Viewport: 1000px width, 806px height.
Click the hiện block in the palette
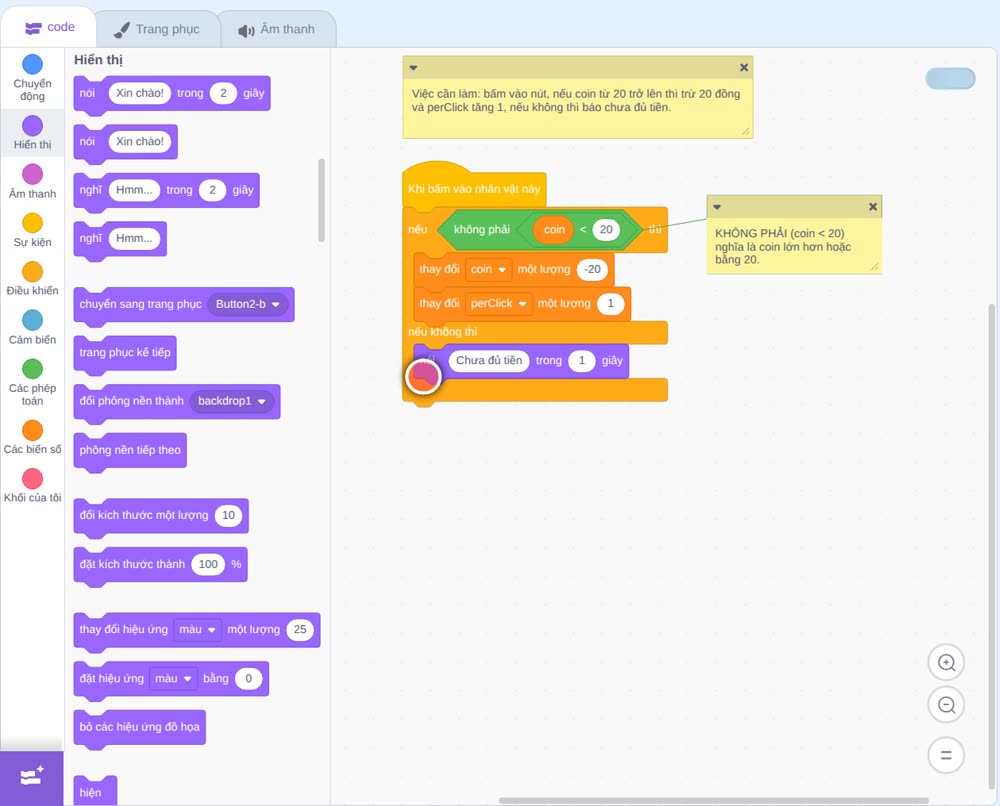(96, 791)
